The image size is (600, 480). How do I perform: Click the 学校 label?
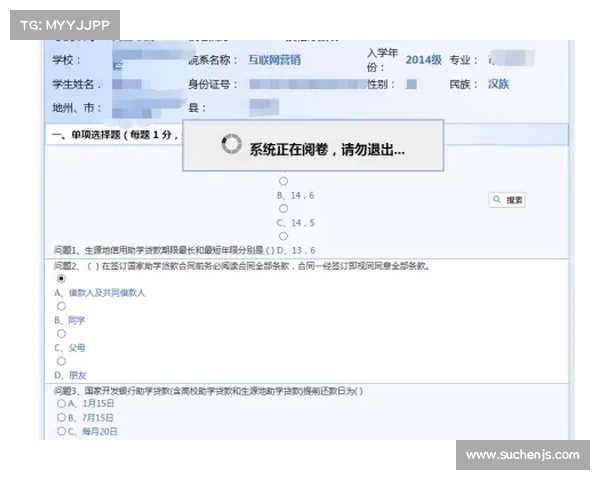point(67,60)
